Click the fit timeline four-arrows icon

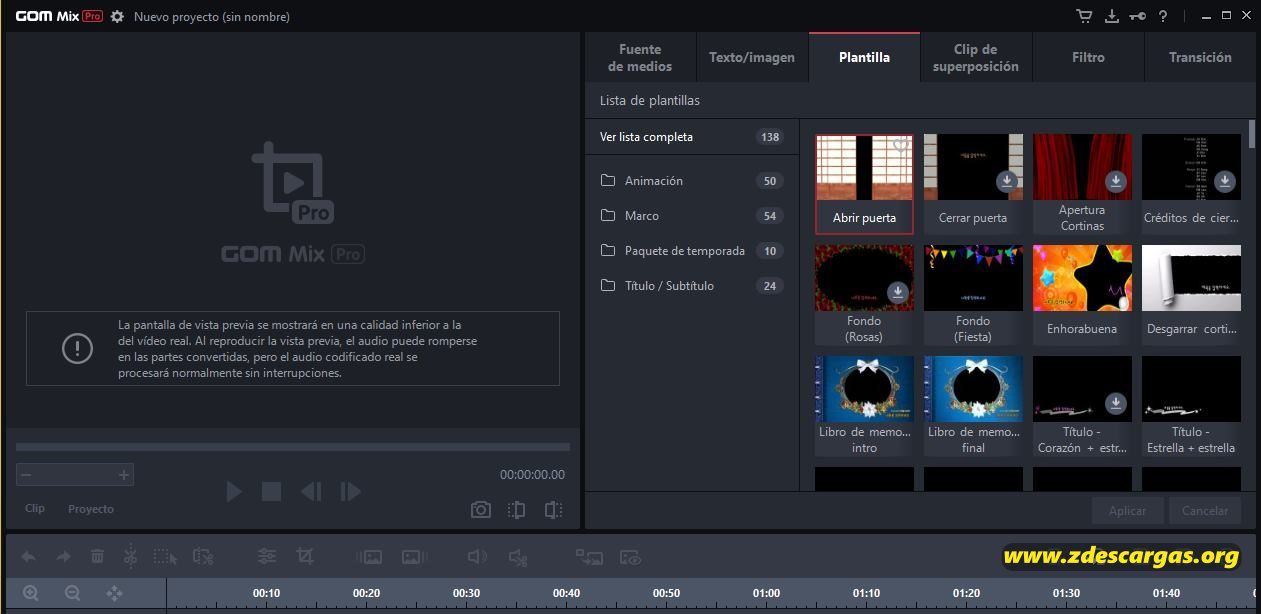click(114, 593)
